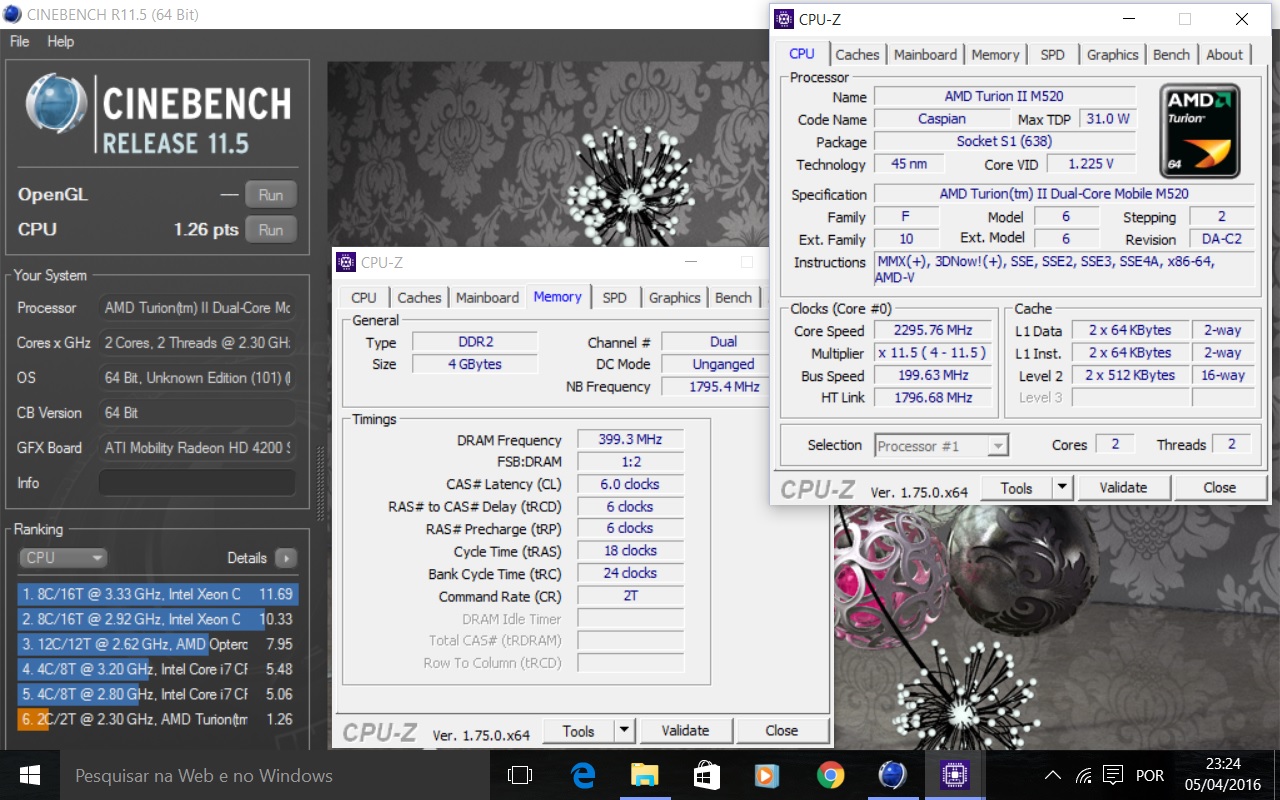Run the OpenGL benchmark
This screenshot has width=1280, height=800.
coord(271,195)
